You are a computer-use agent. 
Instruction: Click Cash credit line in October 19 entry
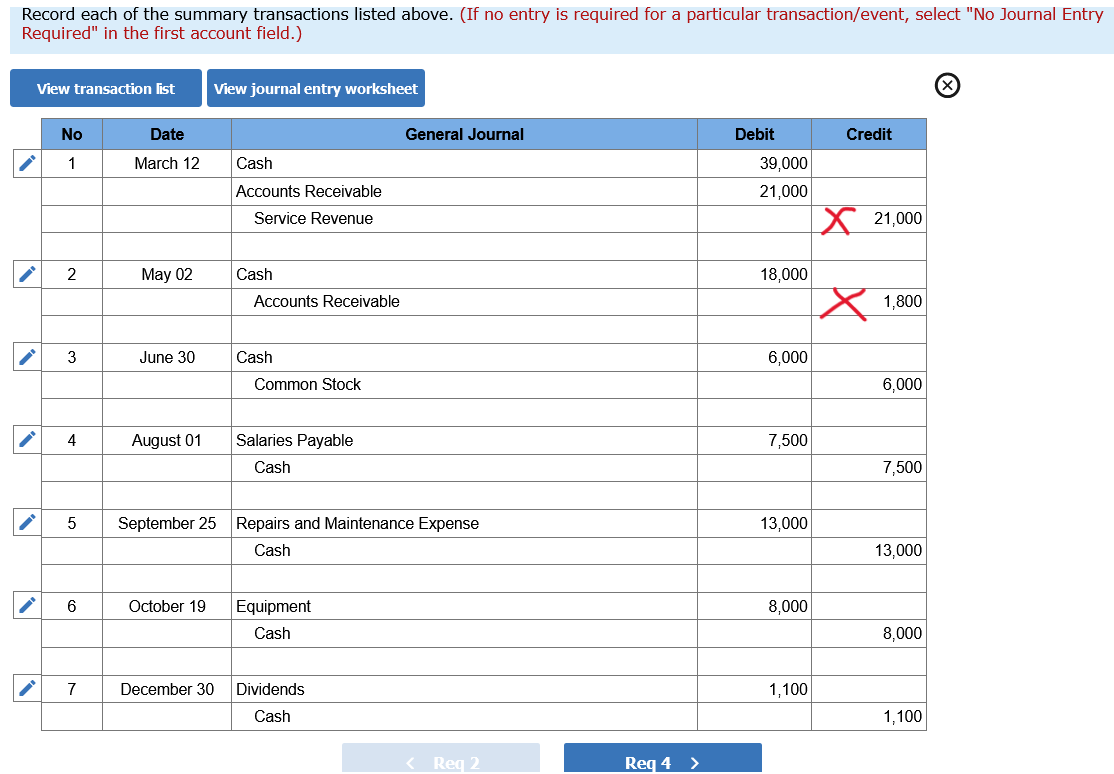click(x=464, y=633)
